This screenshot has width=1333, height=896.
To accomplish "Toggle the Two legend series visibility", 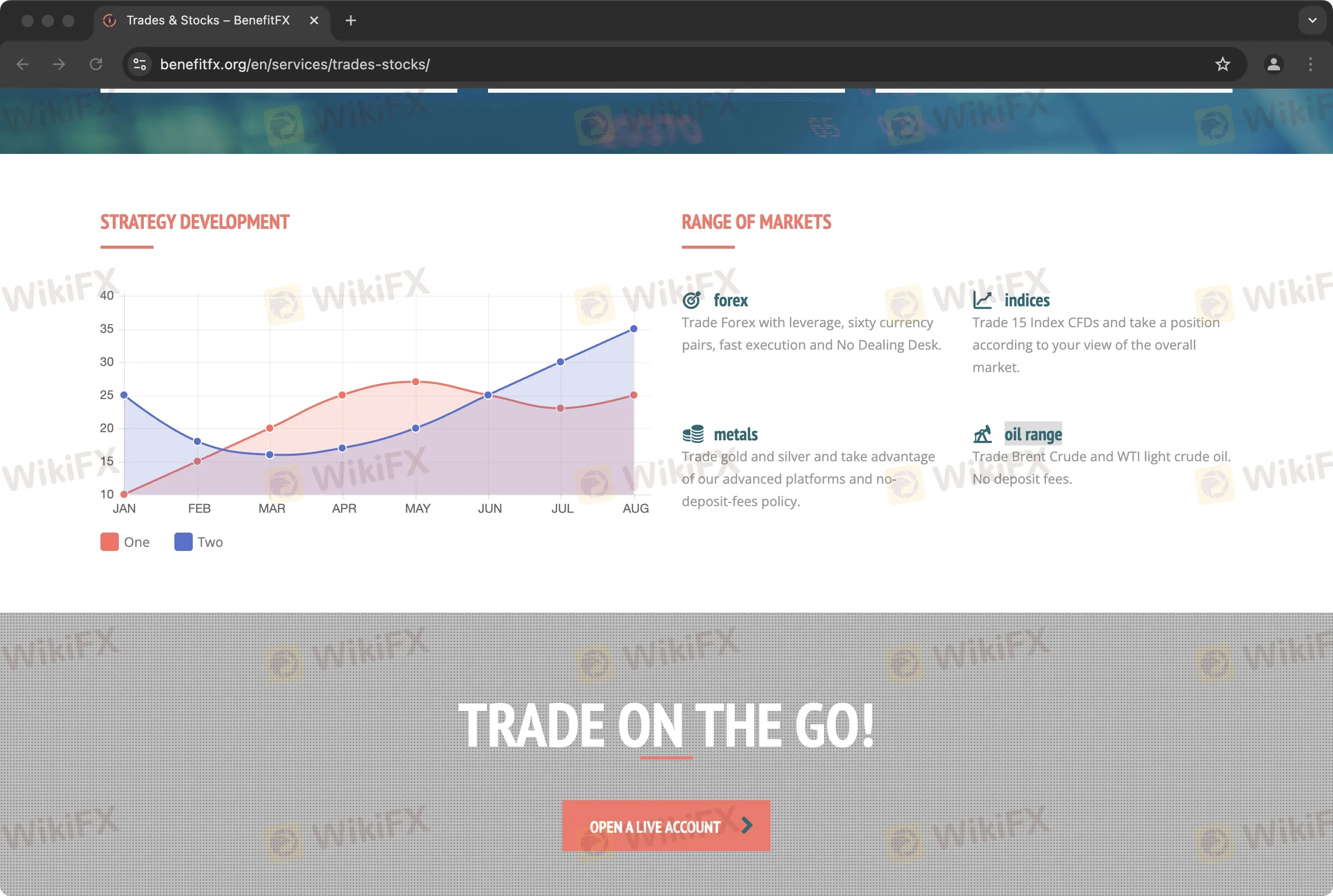I will click(x=197, y=541).
